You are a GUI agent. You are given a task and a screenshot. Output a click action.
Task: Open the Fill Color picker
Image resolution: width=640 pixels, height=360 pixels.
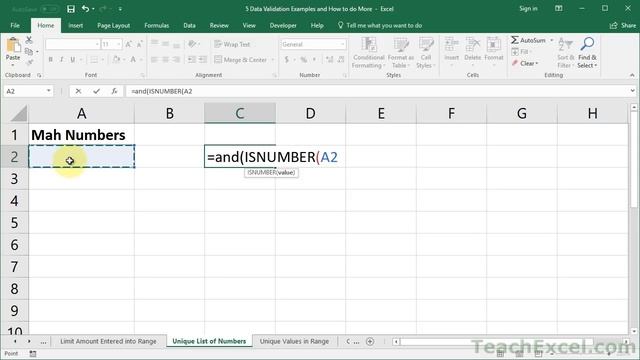click(117, 60)
